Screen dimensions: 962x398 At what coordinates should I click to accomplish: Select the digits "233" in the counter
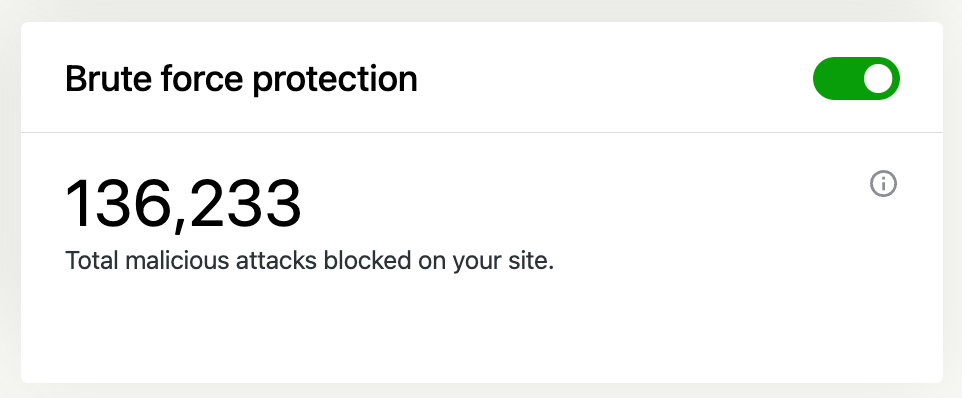click(x=247, y=204)
